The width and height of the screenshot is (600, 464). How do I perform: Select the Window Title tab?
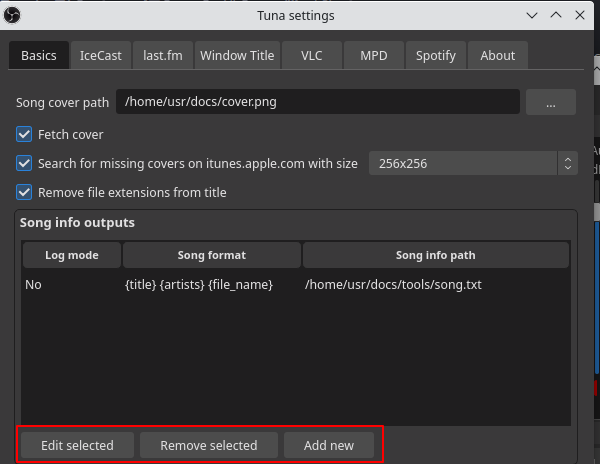[237, 55]
